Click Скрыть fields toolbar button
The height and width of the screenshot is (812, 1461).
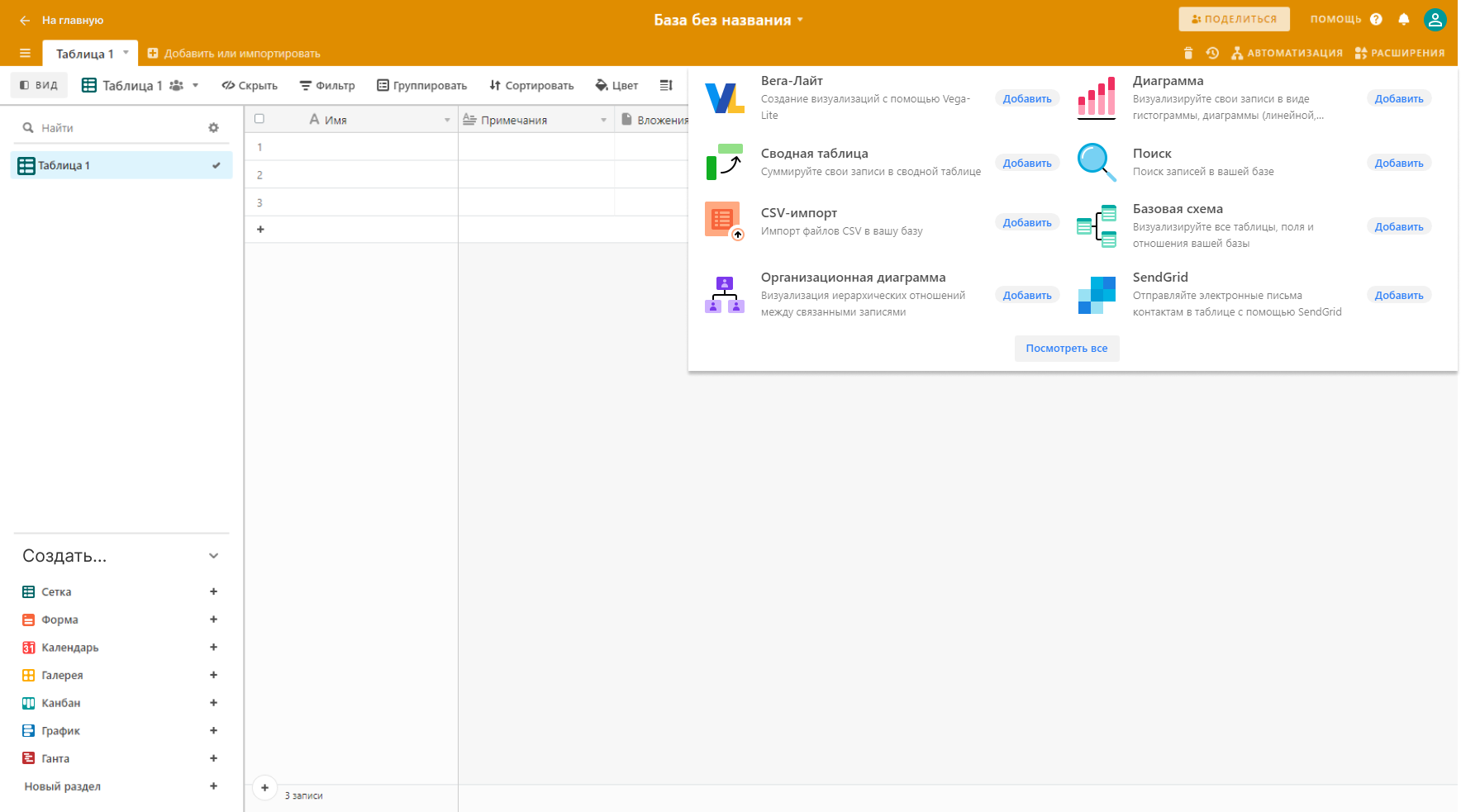click(x=250, y=85)
